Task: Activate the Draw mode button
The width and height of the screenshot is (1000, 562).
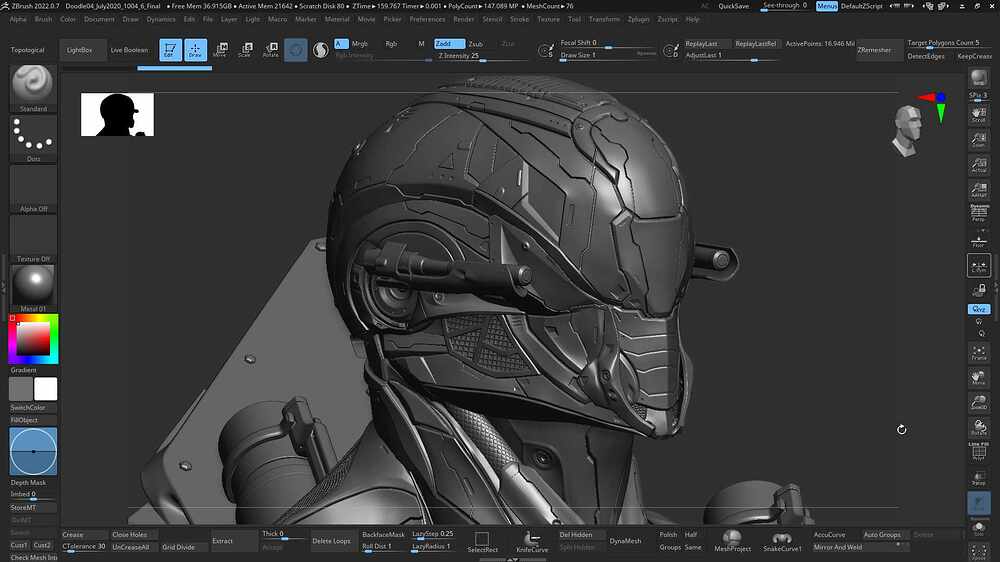Action: [195, 50]
